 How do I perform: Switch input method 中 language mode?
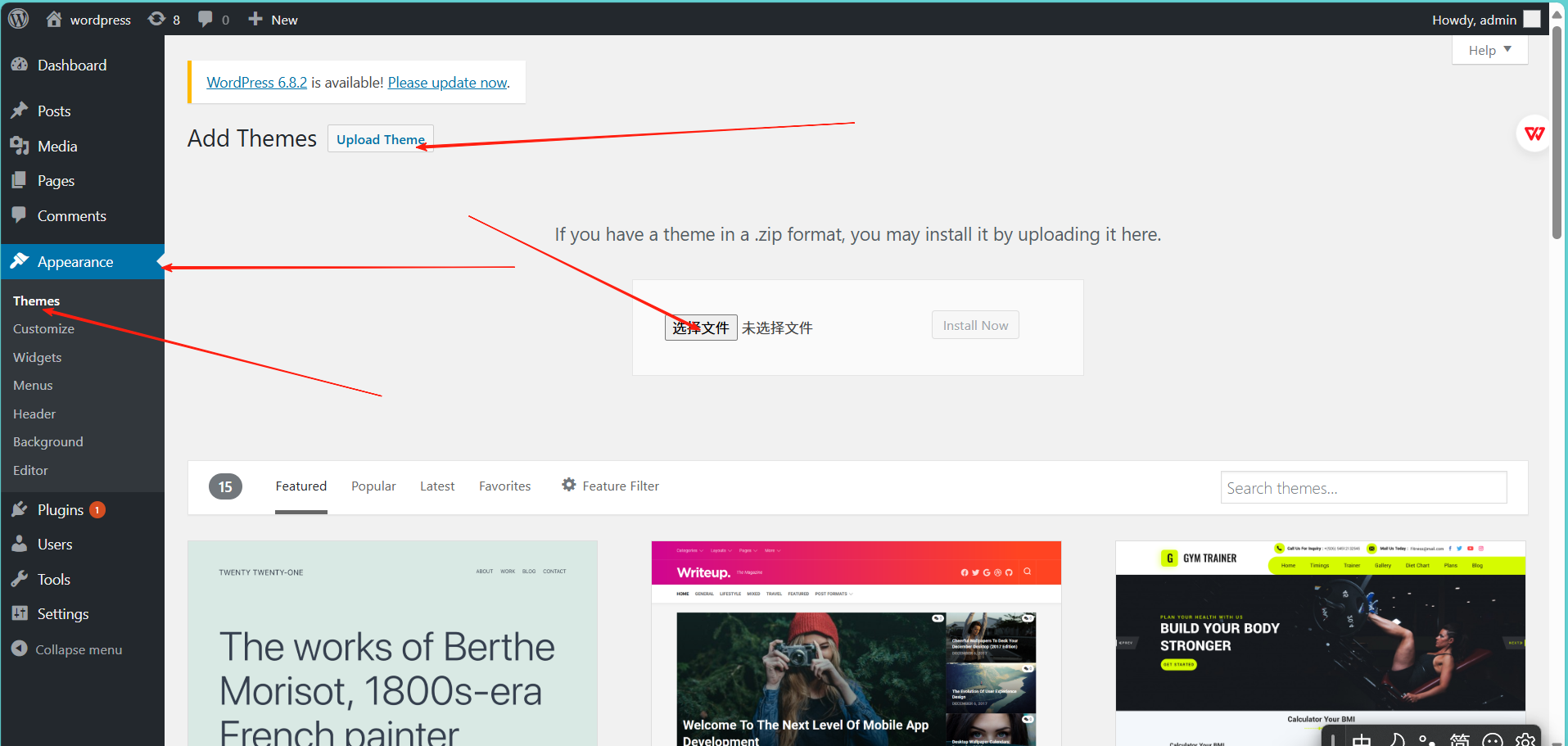(x=1362, y=740)
